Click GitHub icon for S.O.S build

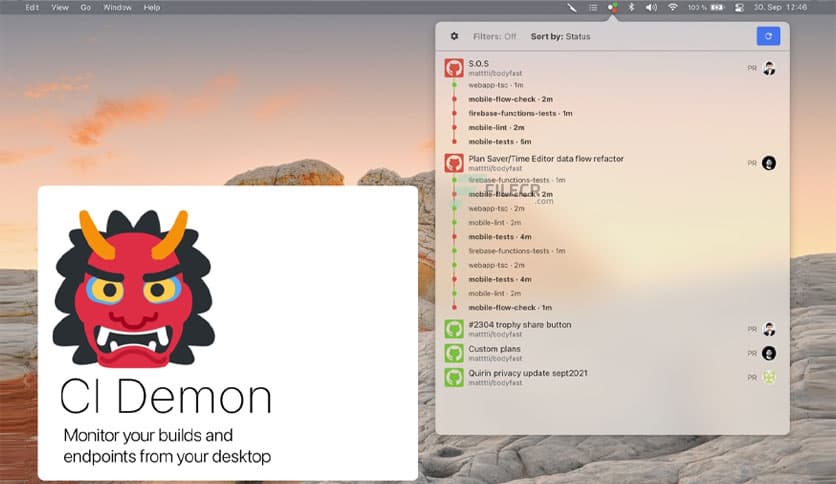(x=454, y=68)
